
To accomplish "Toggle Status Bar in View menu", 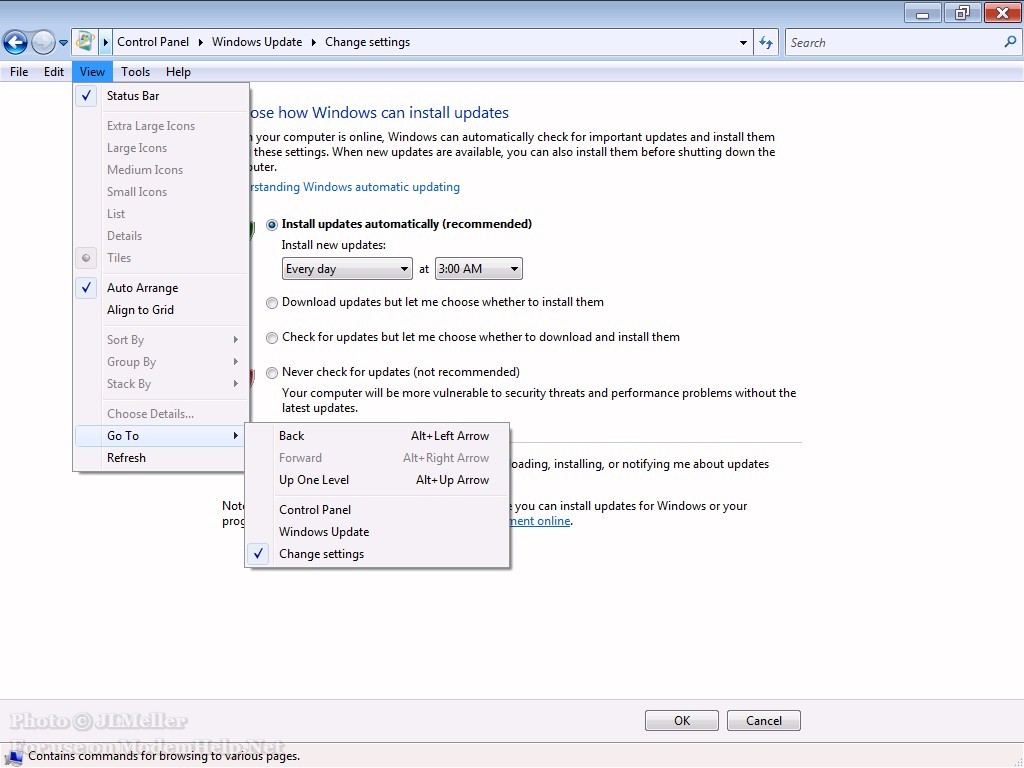I will click(x=133, y=96).
